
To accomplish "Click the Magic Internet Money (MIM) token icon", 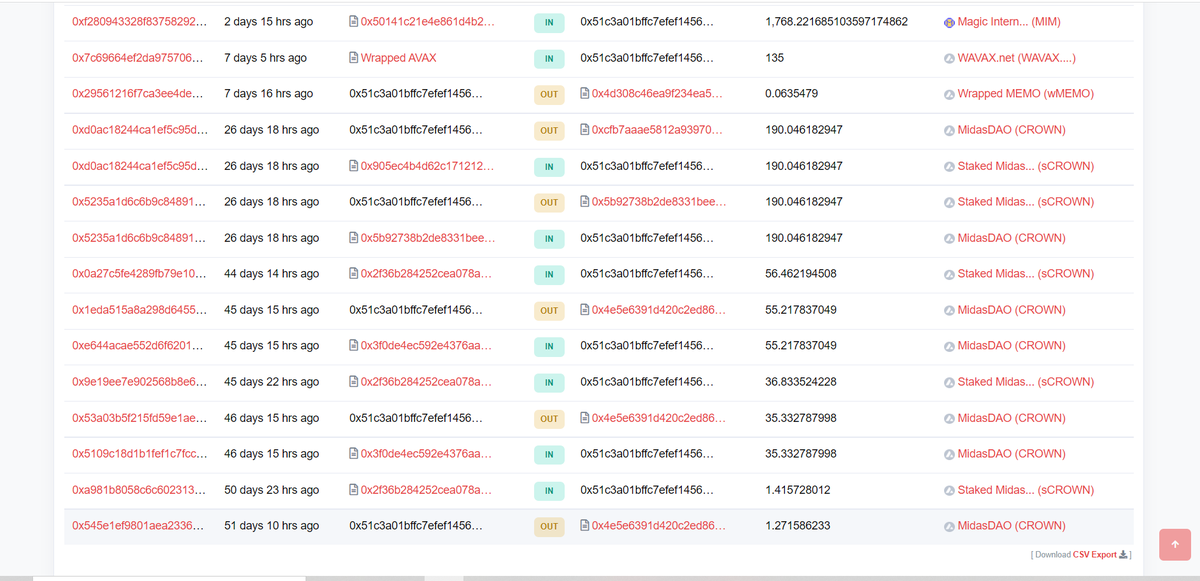I will 949,22.
